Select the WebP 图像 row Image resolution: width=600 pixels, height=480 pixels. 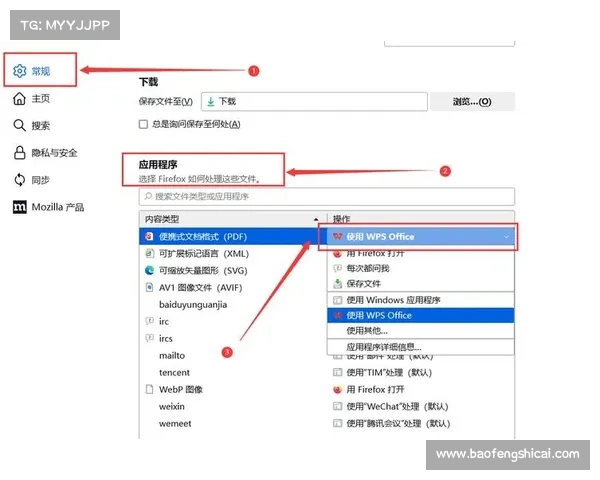point(180,389)
